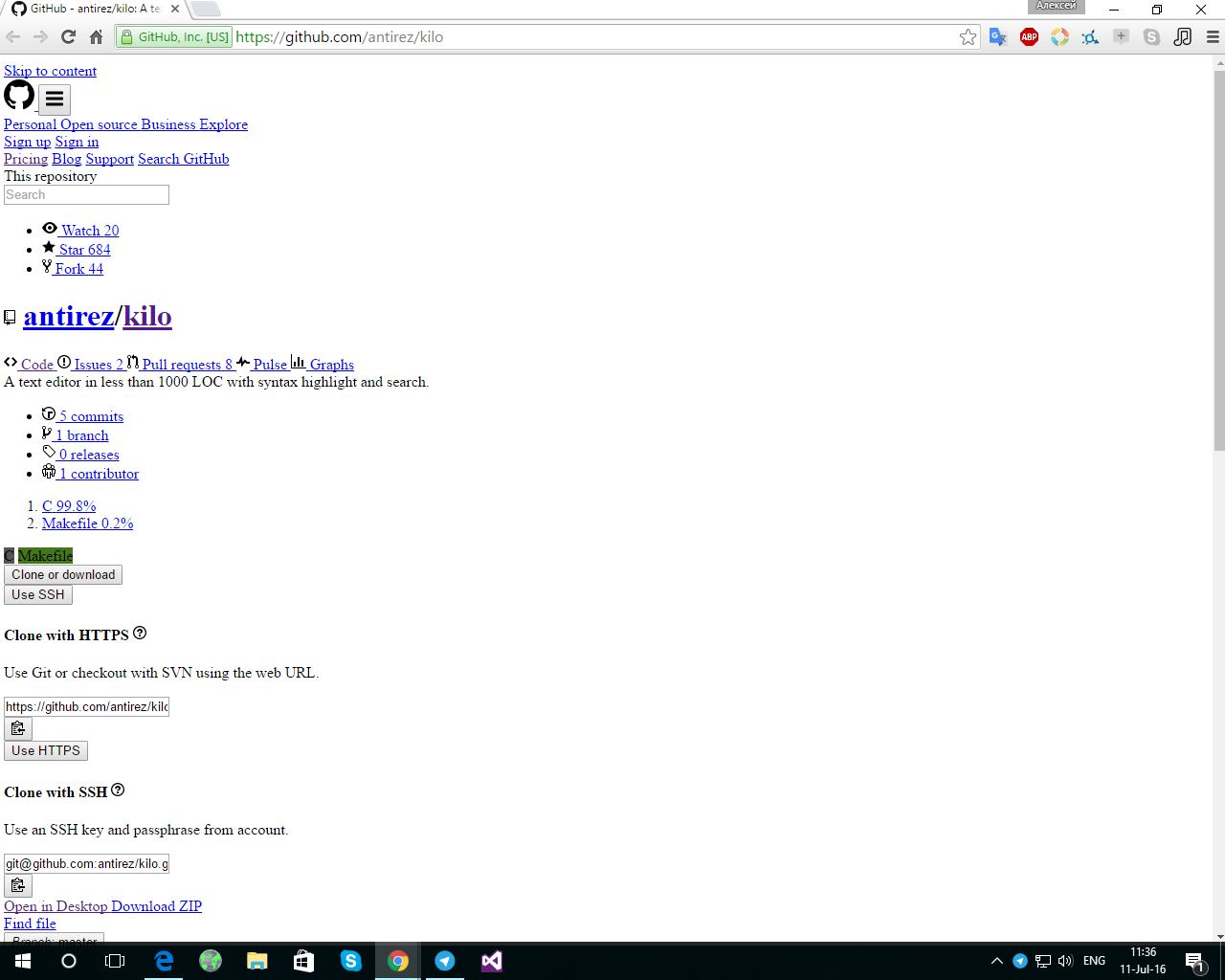Open the Business navigation link
The width and height of the screenshot is (1225, 980).
167,124
